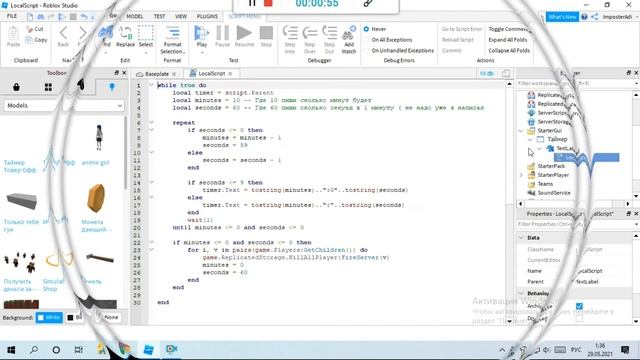Viewport: 640px width, 360px height.
Task: Switch to the MODEL ribbon tab
Action: (x=135, y=16)
